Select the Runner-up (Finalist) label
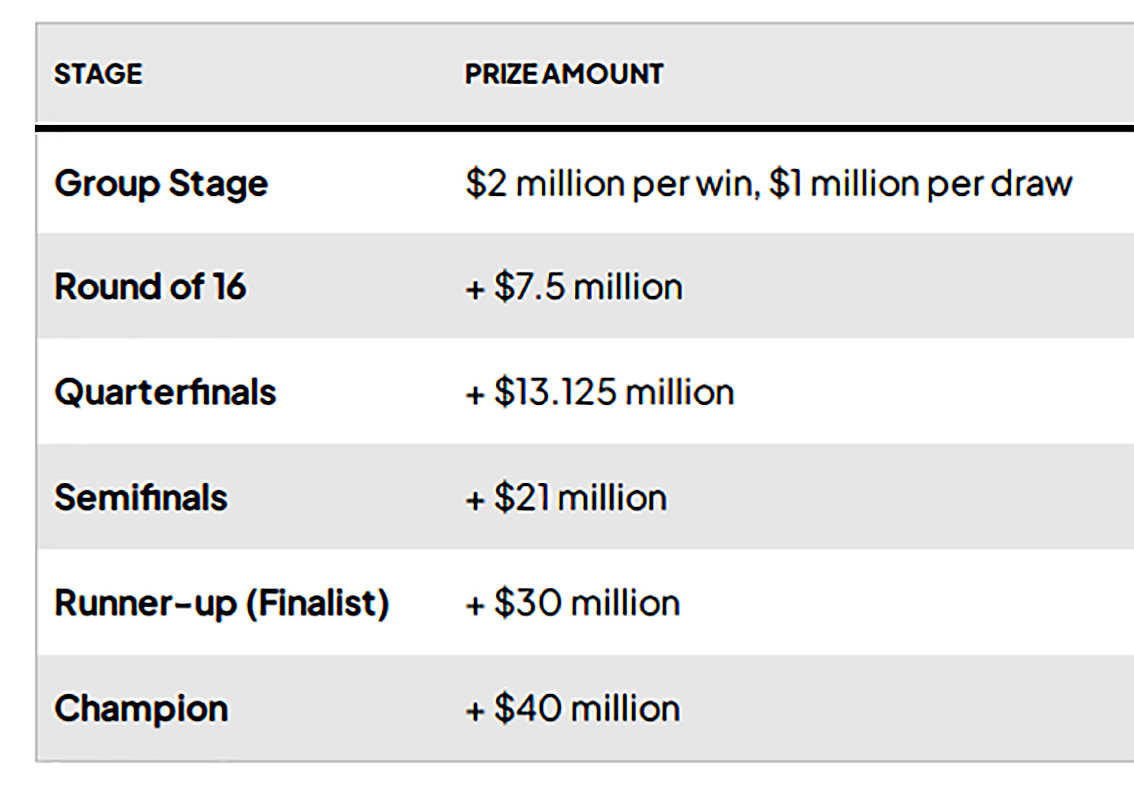1134x811 pixels. (221, 603)
